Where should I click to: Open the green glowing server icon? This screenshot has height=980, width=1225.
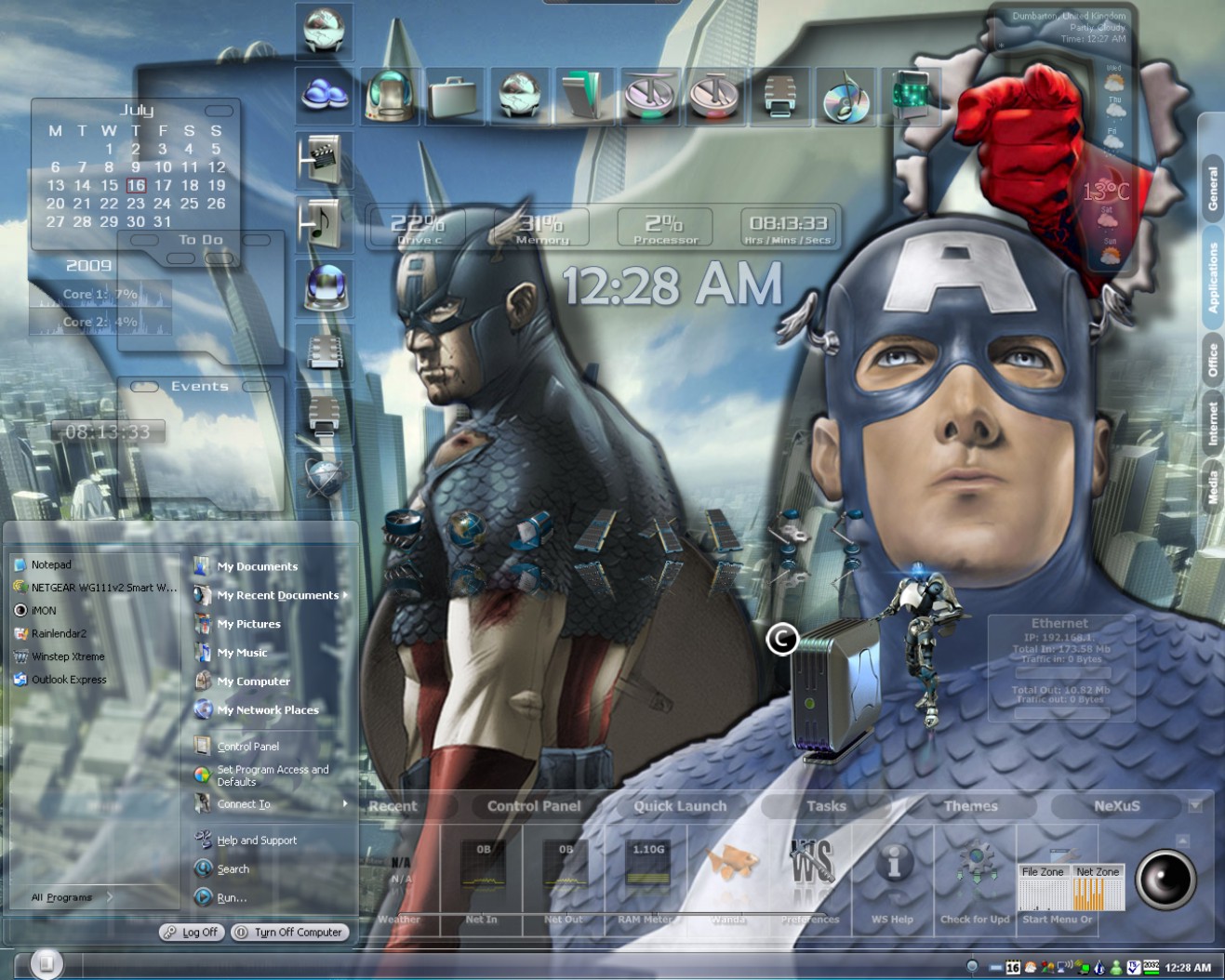coord(910,96)
